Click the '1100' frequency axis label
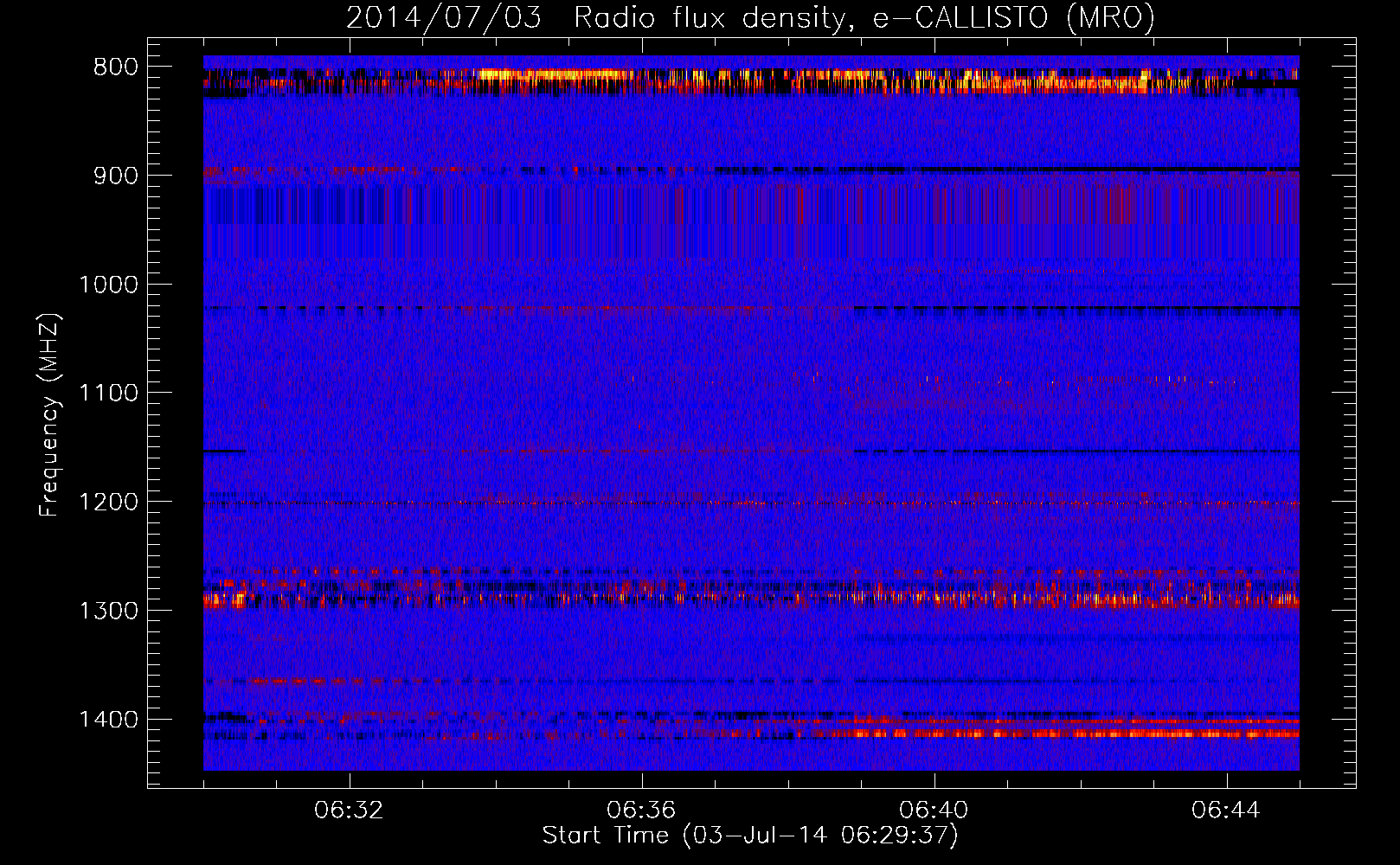Screen dimensions: 1400x865 point(109,394)
